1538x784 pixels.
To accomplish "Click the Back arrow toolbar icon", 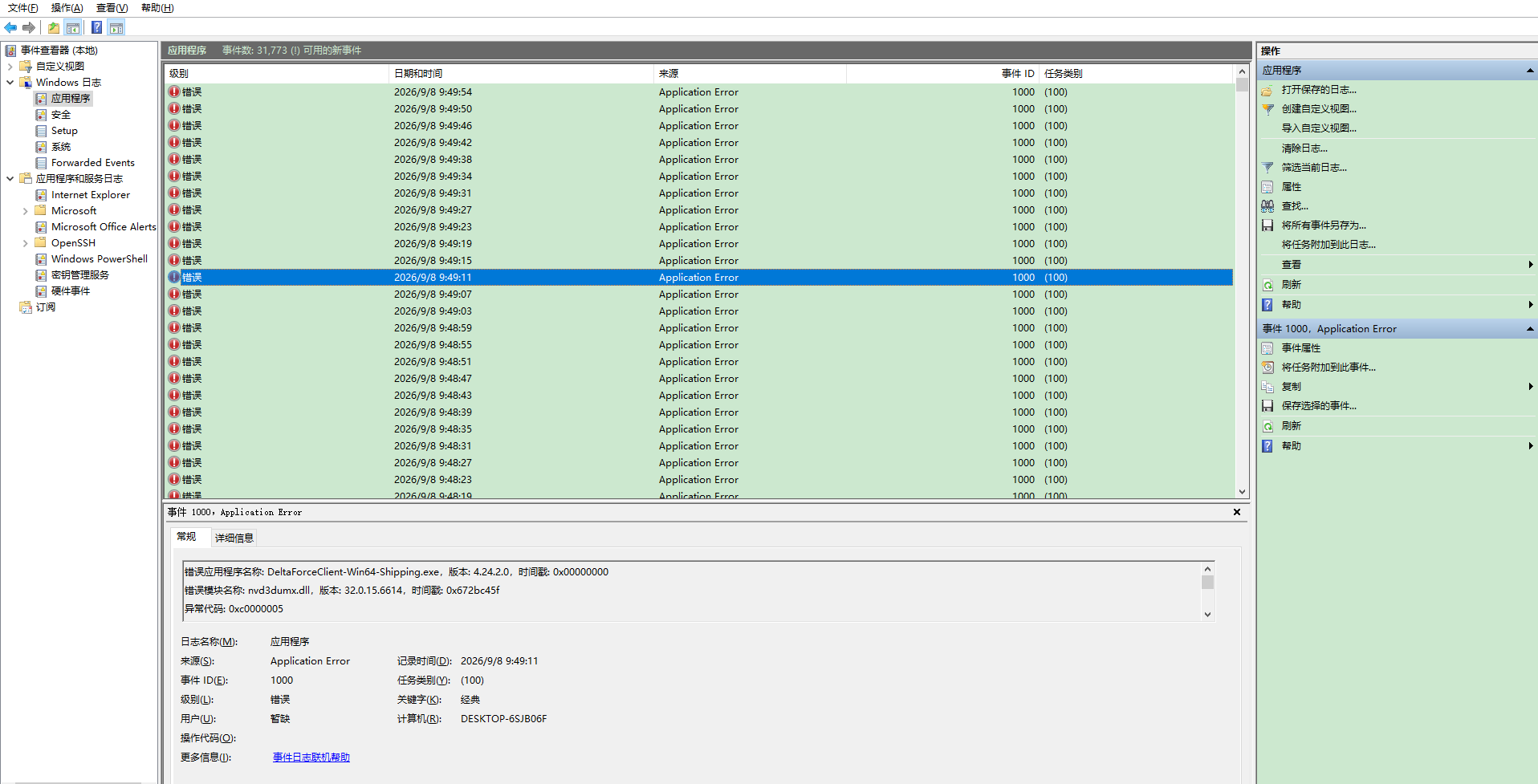I will click(x=10, y=28).
